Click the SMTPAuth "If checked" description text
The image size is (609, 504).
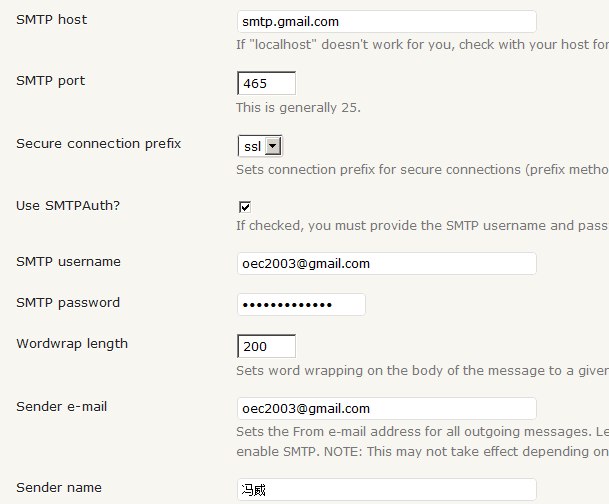421,226
